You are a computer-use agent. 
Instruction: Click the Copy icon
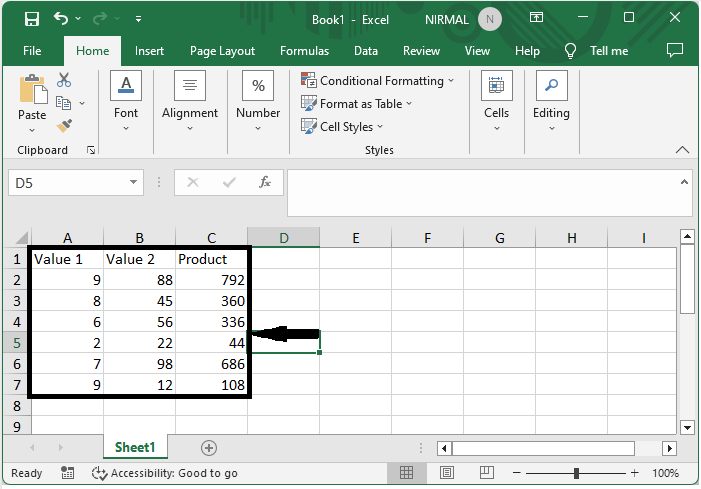coord(63,103)
